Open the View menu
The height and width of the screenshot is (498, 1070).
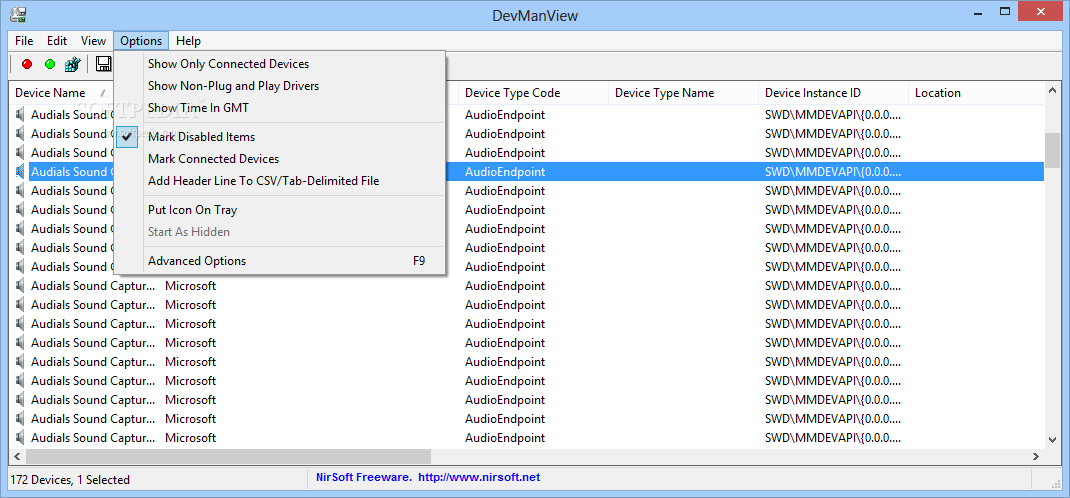pos(93,41)
